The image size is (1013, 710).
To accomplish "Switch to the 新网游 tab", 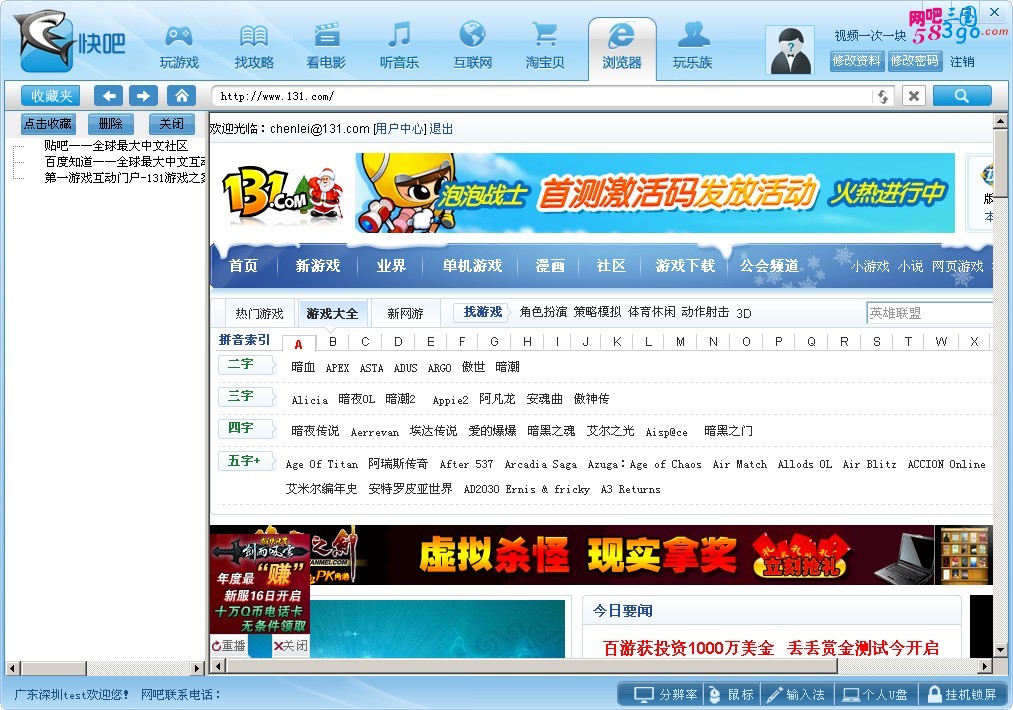I will click(x=405, y=313).
